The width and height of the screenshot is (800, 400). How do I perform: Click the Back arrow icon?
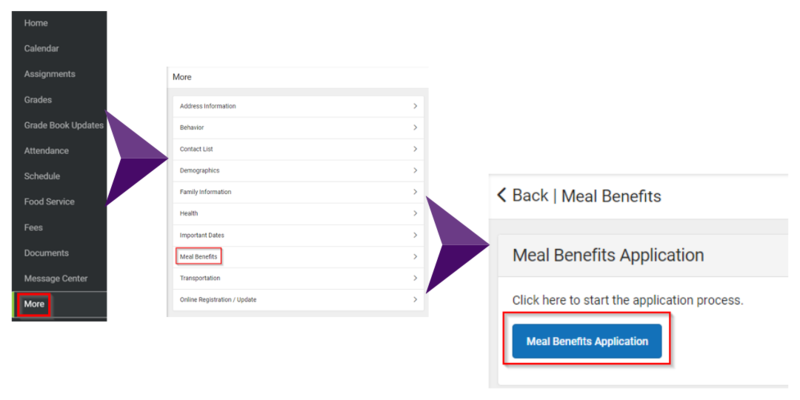(x=502, y=195)
